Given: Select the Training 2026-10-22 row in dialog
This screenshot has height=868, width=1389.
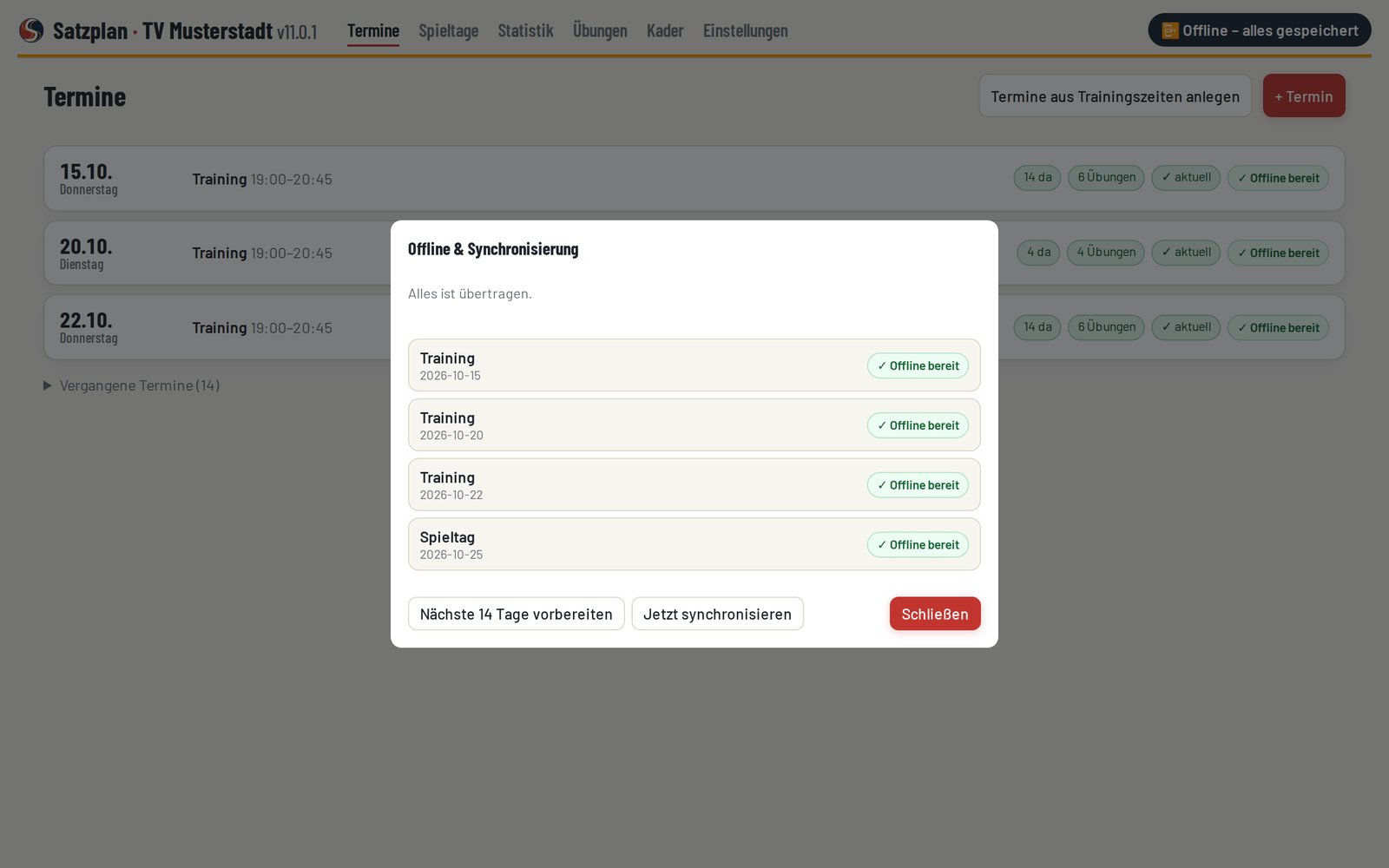Looking at the screenshot, I should tap(694, 485).
